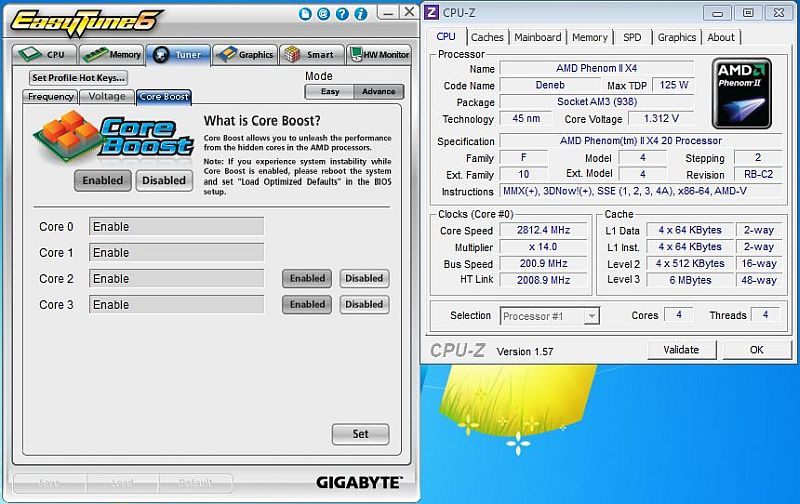Open the CPU tab in EasyTune6

click(x=44, y=55)
